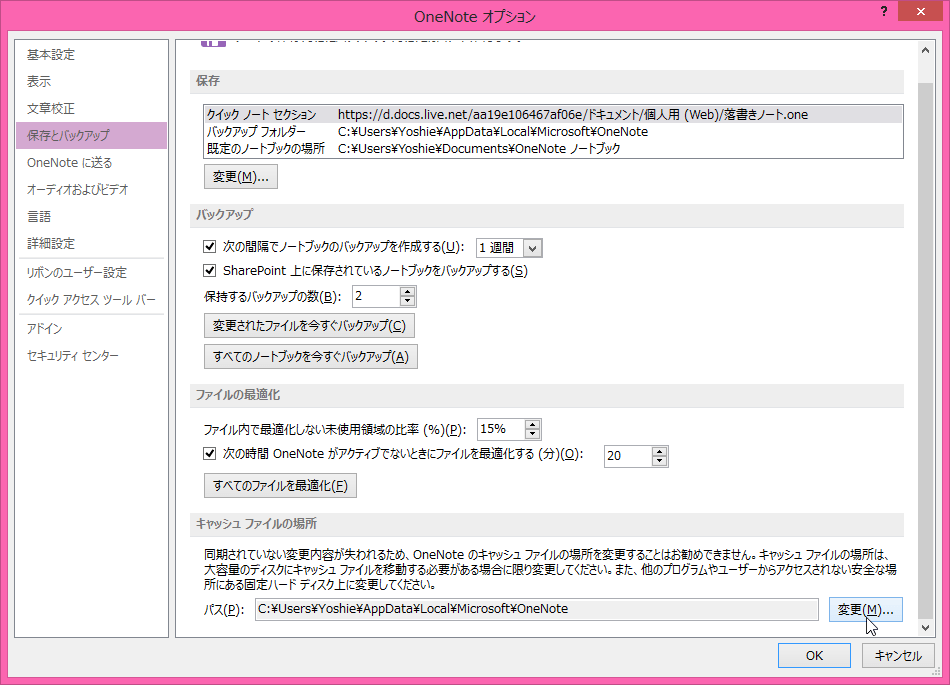Image resolution: width=950 pixels, height=685 pixels.
Task: Open リボンのユーザー設定
Action: 91,273
